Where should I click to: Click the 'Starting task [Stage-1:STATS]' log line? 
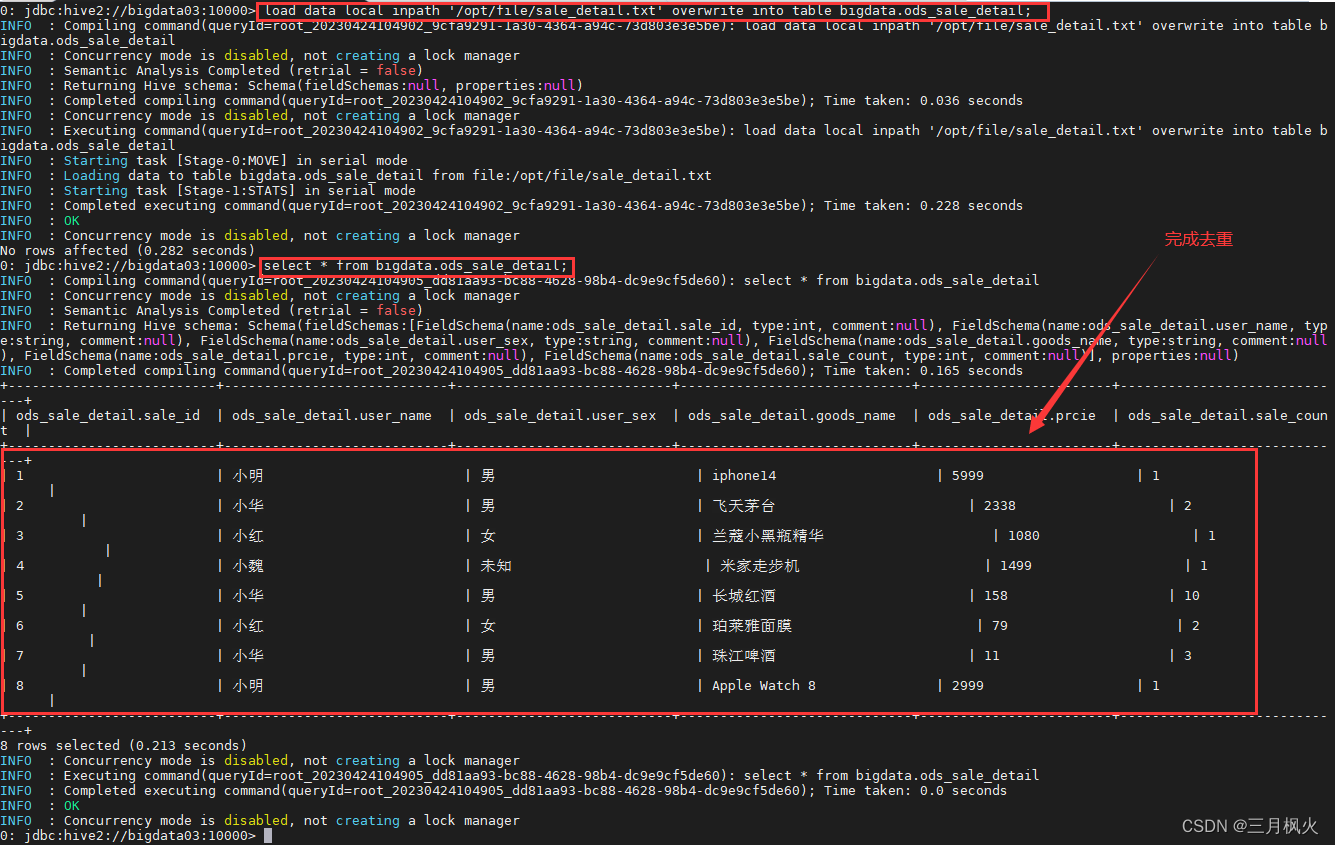coord(240,191)
